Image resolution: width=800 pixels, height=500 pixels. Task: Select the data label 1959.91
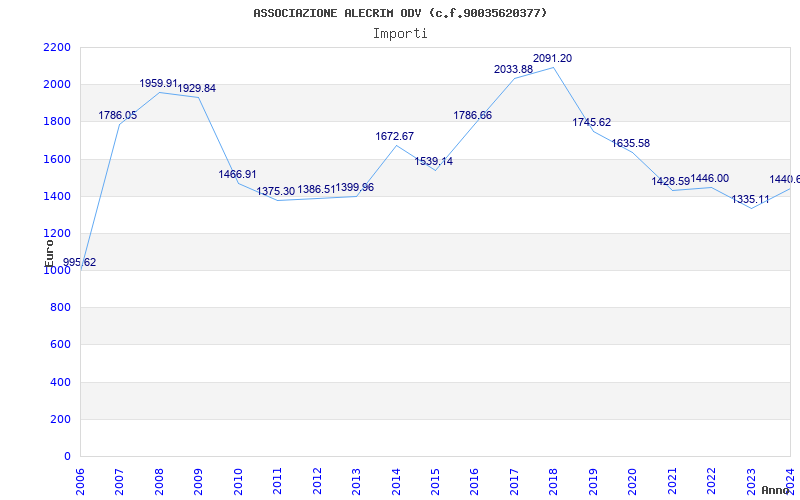[x=159, y=83]
